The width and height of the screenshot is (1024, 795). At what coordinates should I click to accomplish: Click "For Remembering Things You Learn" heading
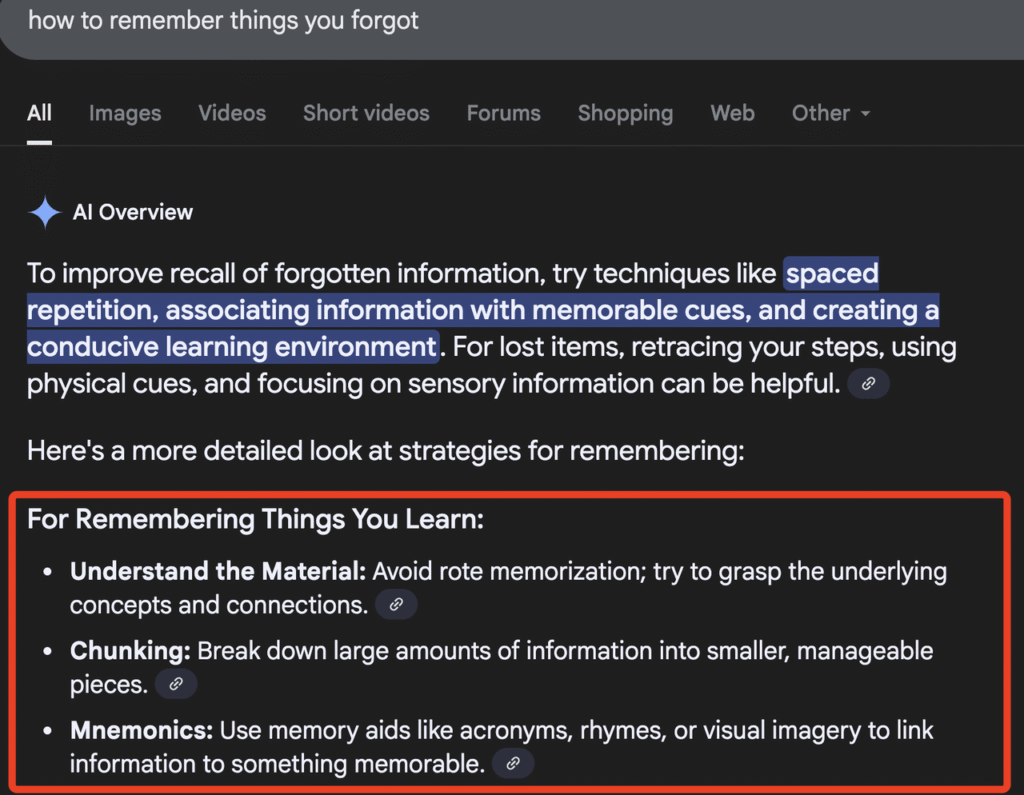255,520
